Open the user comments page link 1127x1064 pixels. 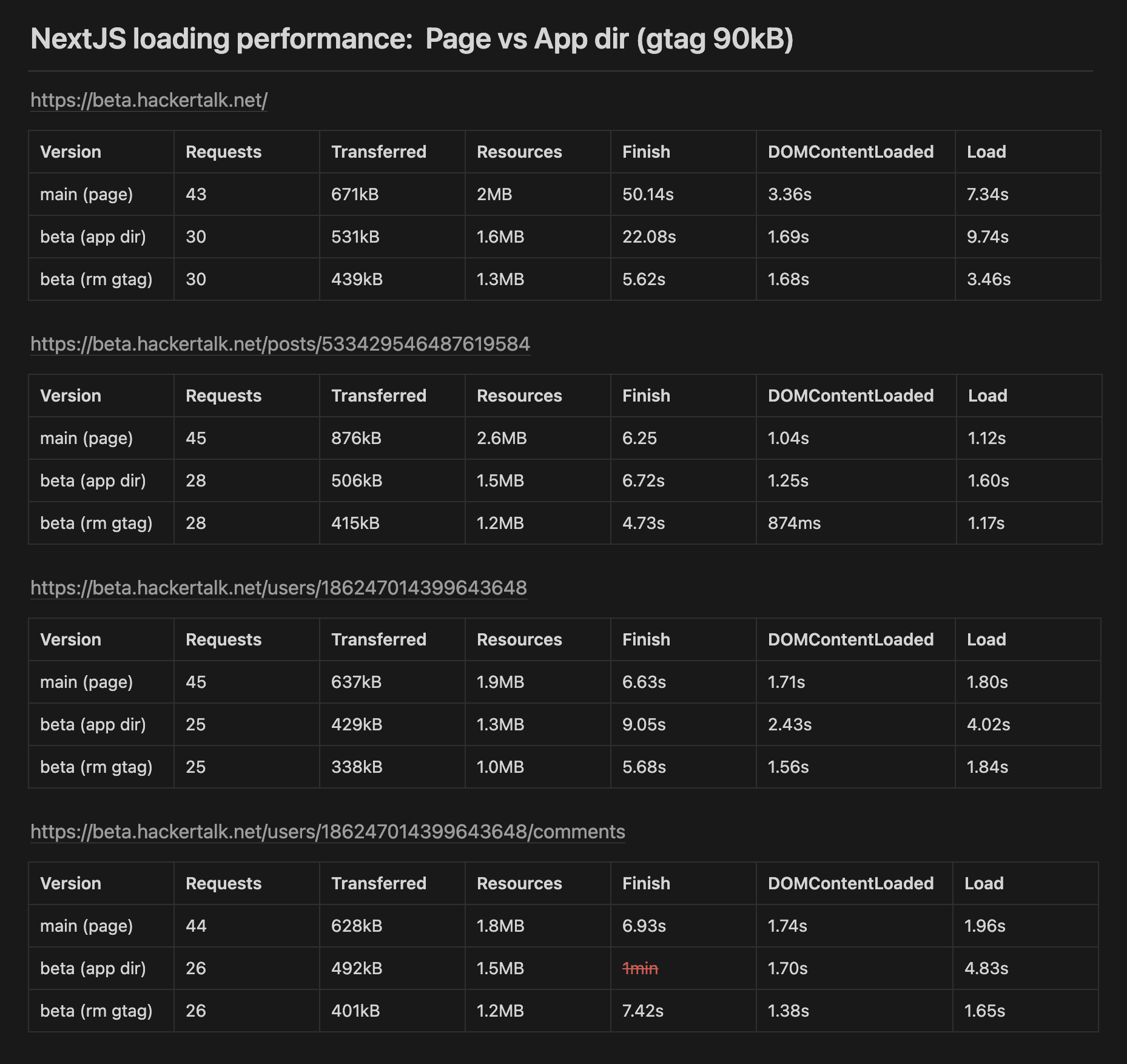pyautogui.click(x=328, y=832)
